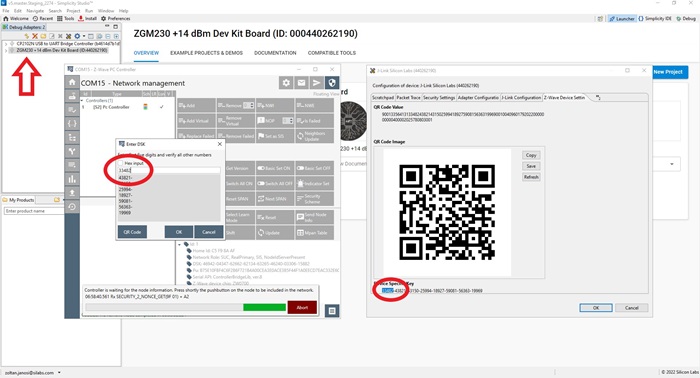
Task: Expand CP2102N USB to UART Bridge Controller node
Action: (x=6, y=44)
